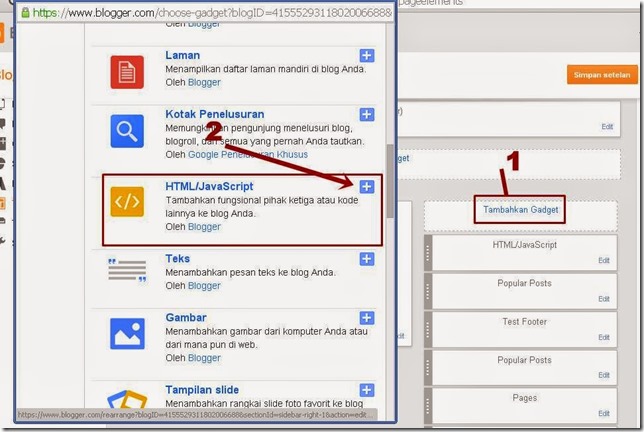The height and width of the screenshot is (432, 644).
Task: Add the Tampilan slide gadget plus icon
Action: (x=367, y=390)
